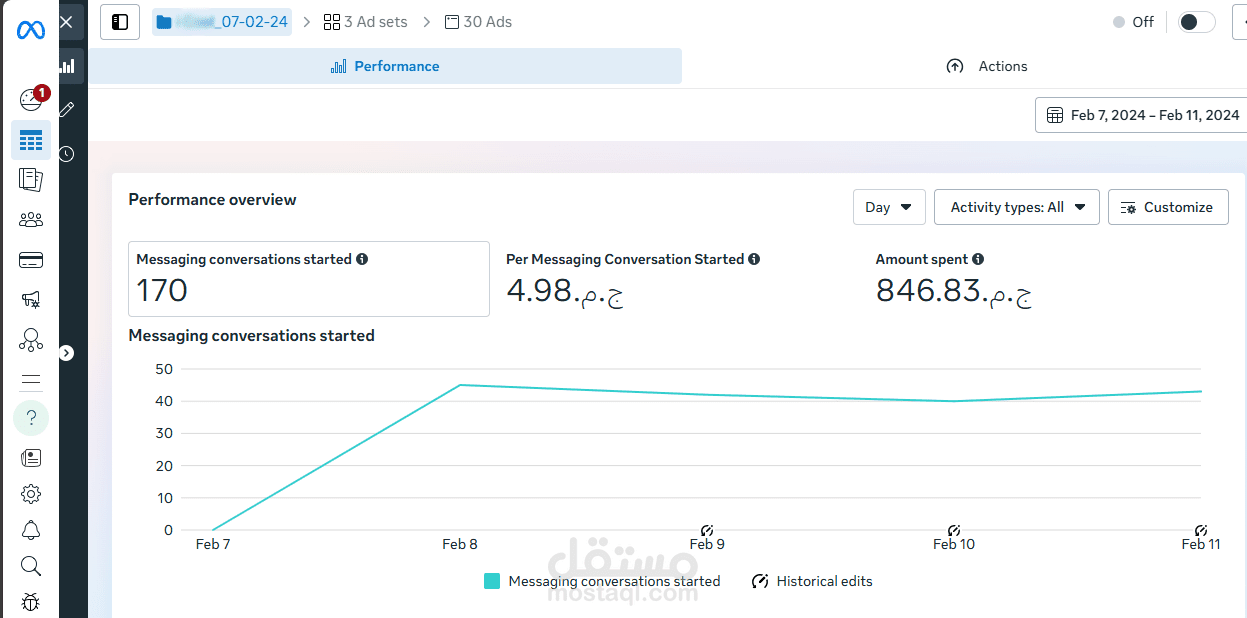Toggle Messaging conversations started legend series
The height and width of the screenshot is (618, 1247).
(603, 581)
